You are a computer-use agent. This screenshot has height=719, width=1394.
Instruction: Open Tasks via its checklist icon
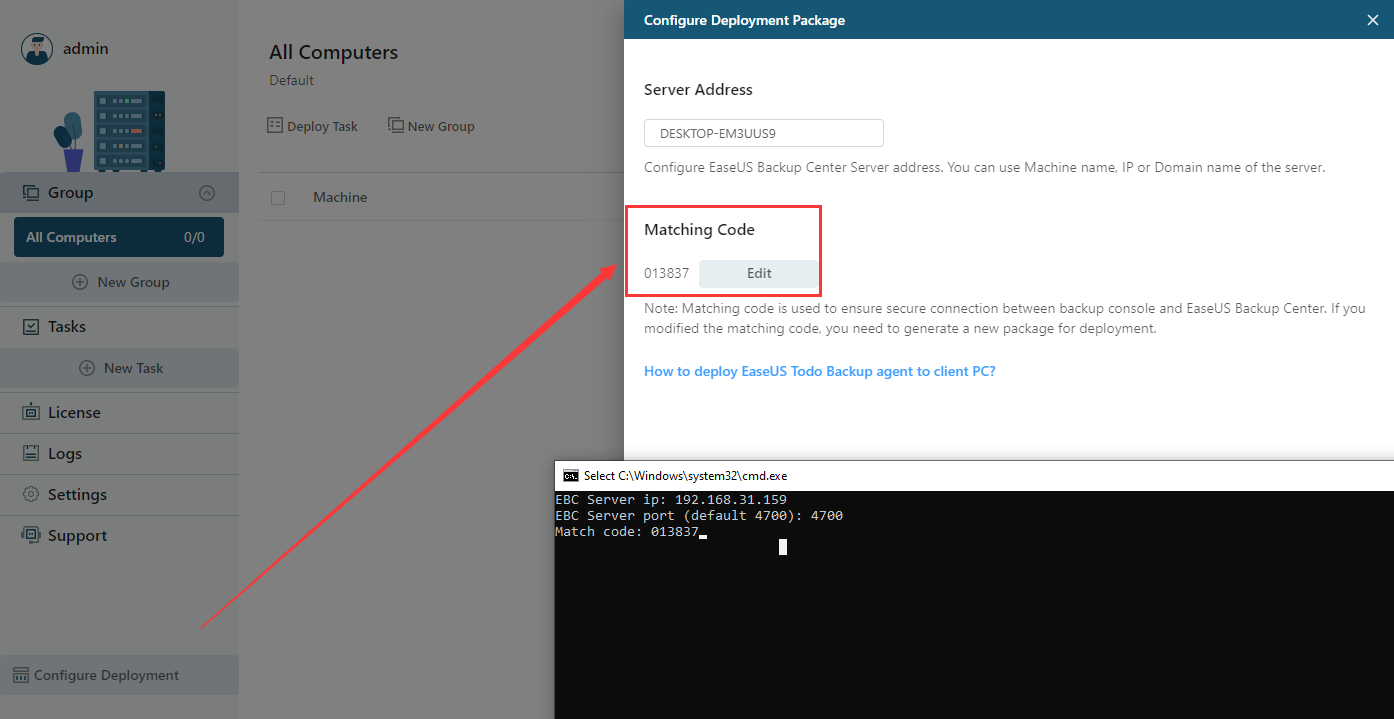click(x=30, y=327)
